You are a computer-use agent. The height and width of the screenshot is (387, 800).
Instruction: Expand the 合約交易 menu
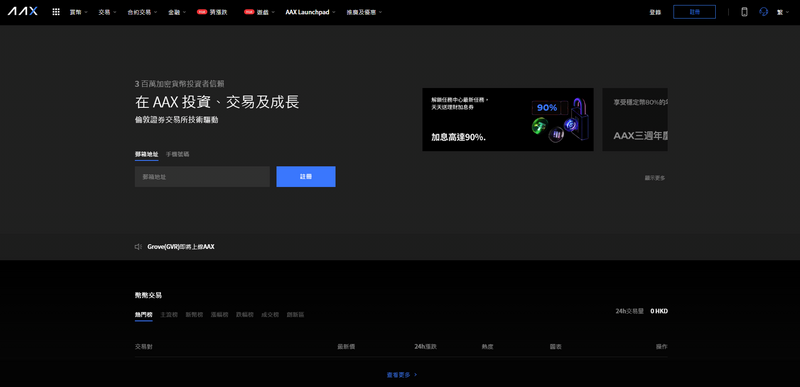point(142,12)
